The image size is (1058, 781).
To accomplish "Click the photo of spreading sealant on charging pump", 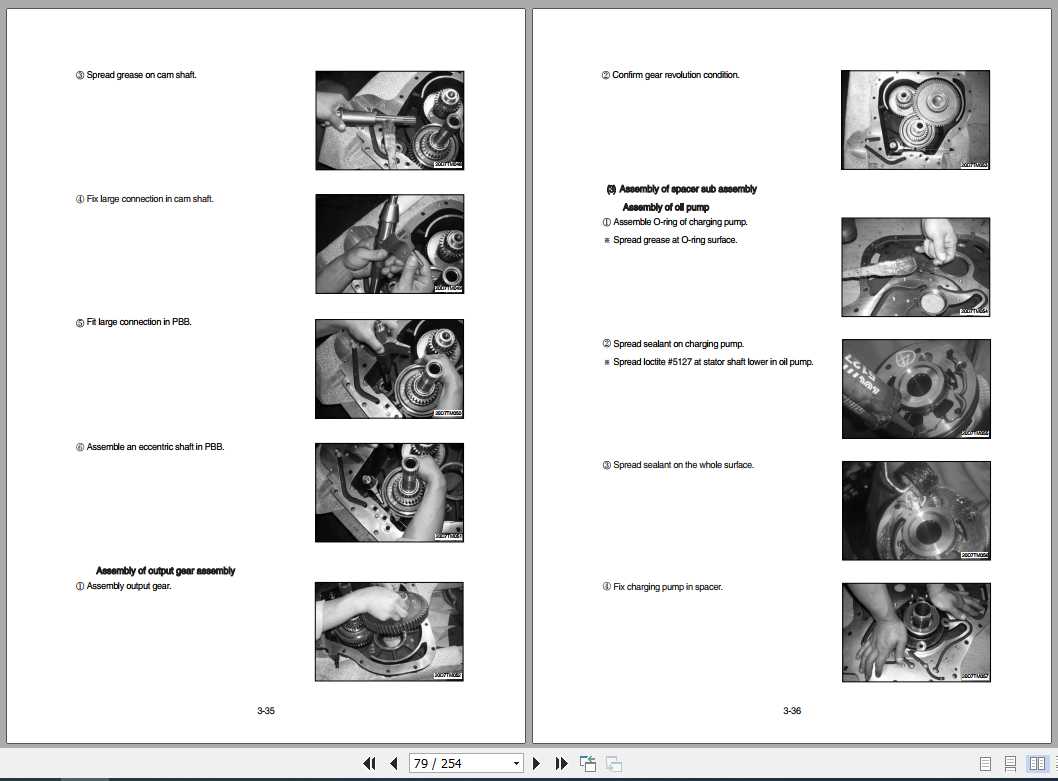I will [x=916, y=389].
